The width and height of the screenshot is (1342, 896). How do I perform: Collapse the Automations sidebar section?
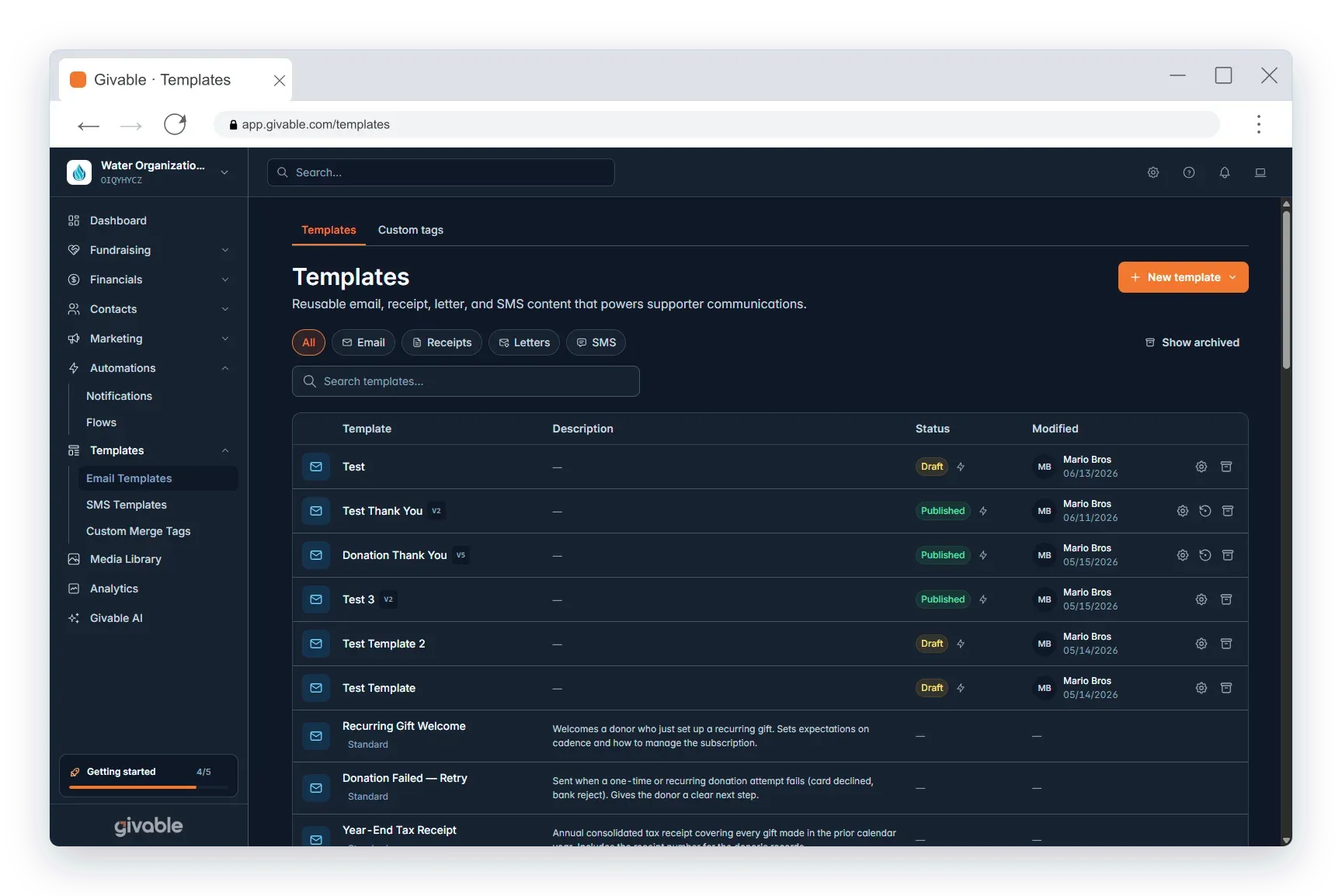coord(225,368)
